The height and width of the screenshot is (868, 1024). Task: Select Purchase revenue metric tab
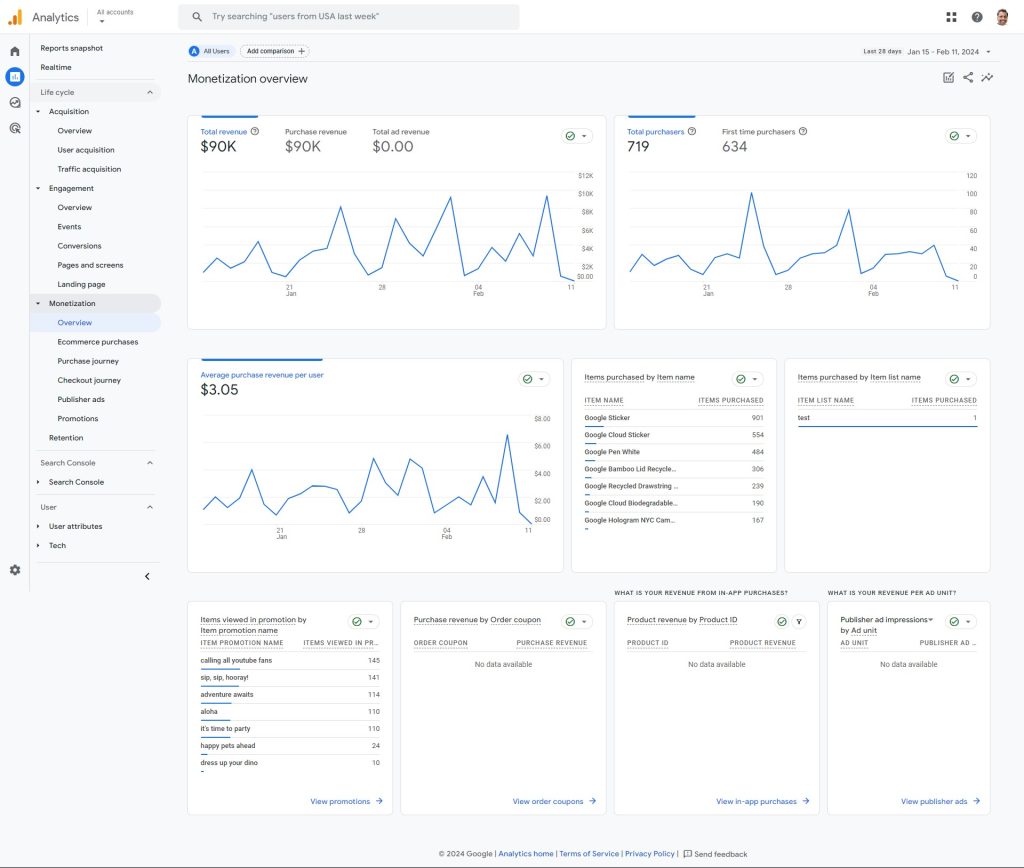click(x=315, y=140)
